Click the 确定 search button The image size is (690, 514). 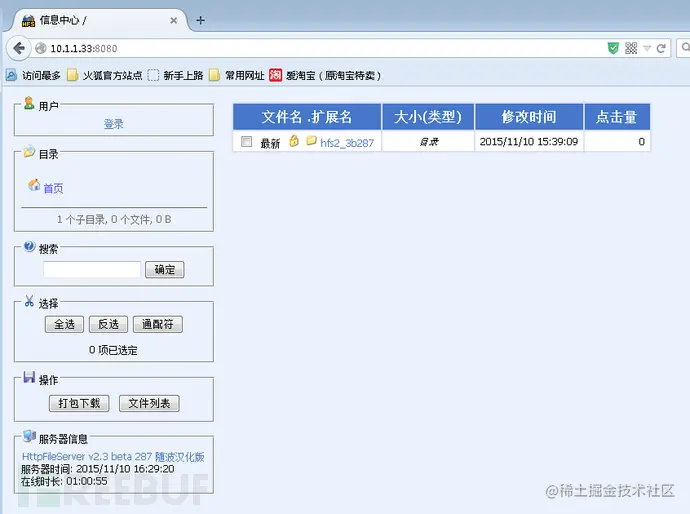(165, 269)
